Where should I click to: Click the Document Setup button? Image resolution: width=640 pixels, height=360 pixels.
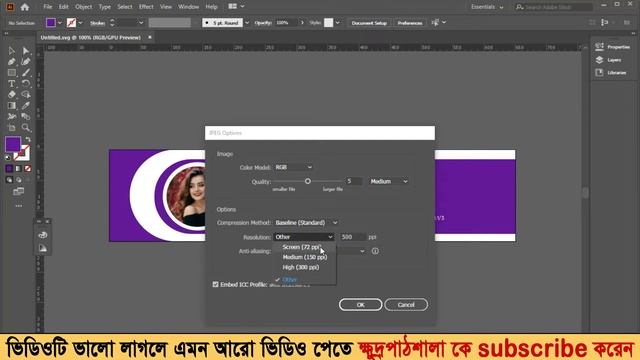coord(369,23)
